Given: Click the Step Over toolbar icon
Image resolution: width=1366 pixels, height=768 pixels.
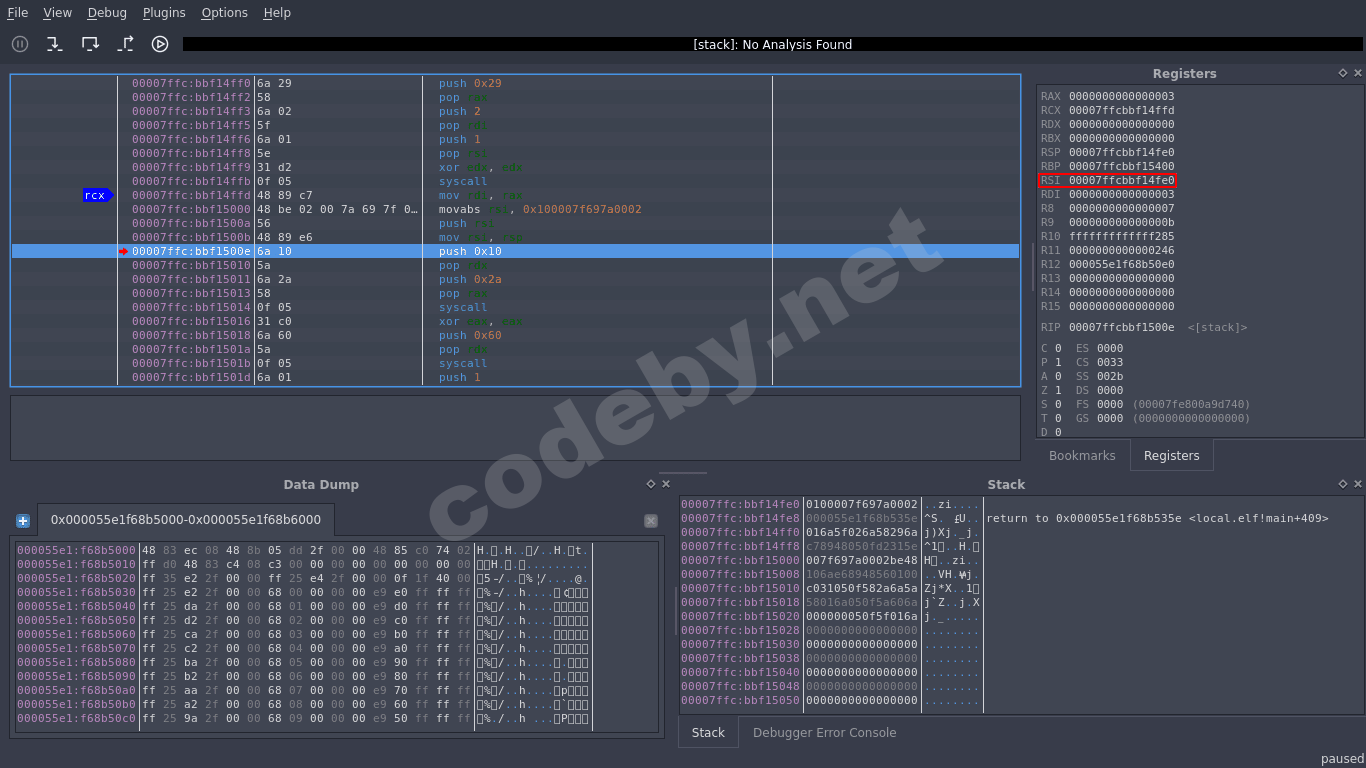Looking at the screenshot, I should pos(90,44).
